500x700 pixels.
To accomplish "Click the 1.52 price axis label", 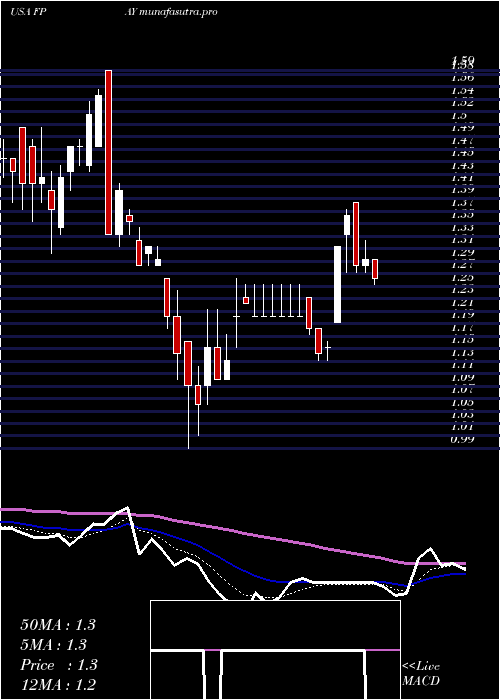I will (x=462, y=103).
